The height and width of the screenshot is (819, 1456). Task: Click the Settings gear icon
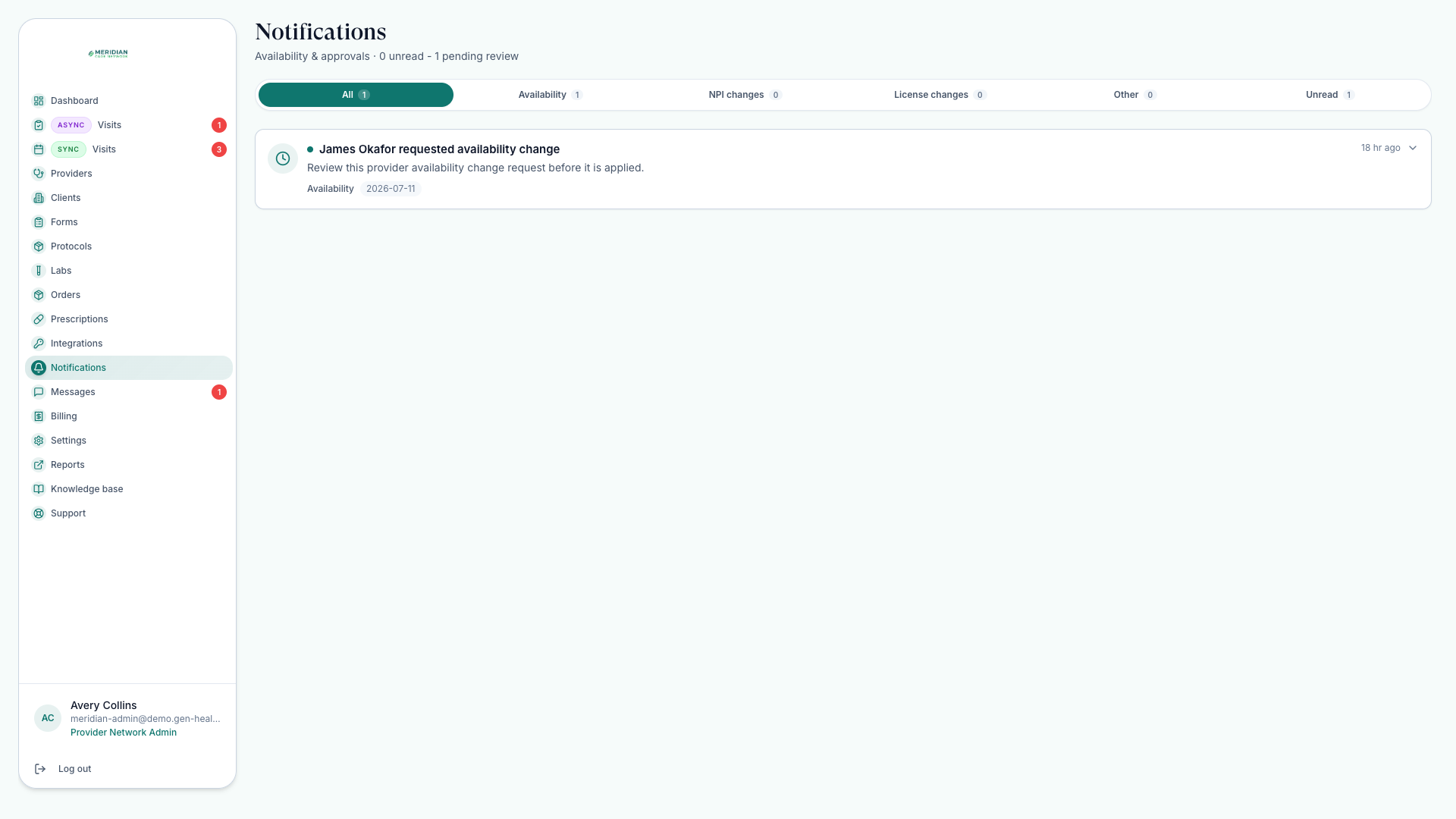[x=39, y=441]
